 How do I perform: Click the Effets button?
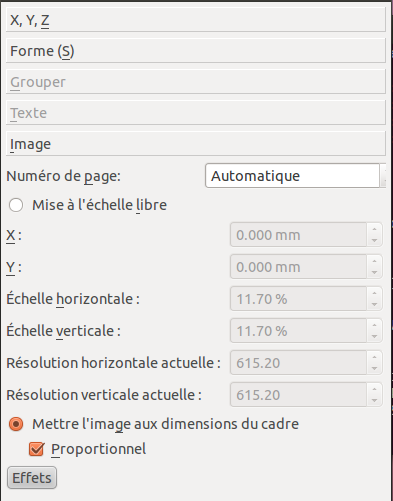coord(32,478)
